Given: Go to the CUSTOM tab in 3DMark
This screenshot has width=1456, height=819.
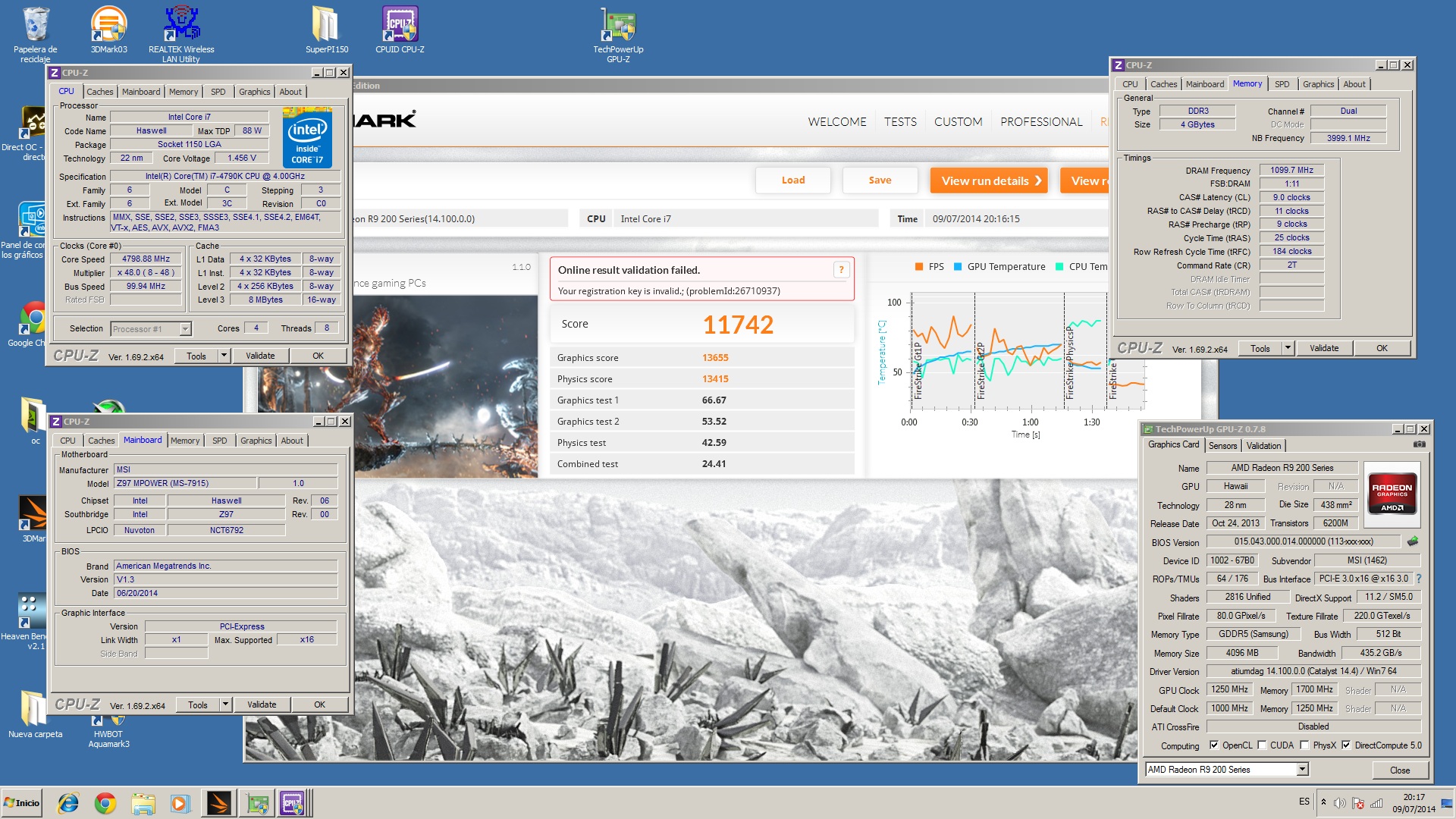Looking at the screenshot, I should [x=958, y=121].
